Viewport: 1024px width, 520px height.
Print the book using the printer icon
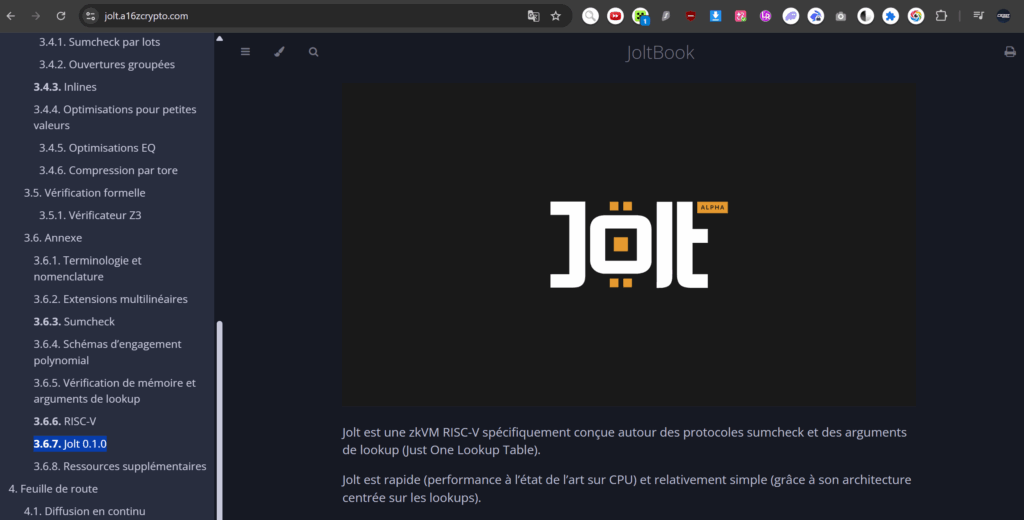[x=1010, y=52]
